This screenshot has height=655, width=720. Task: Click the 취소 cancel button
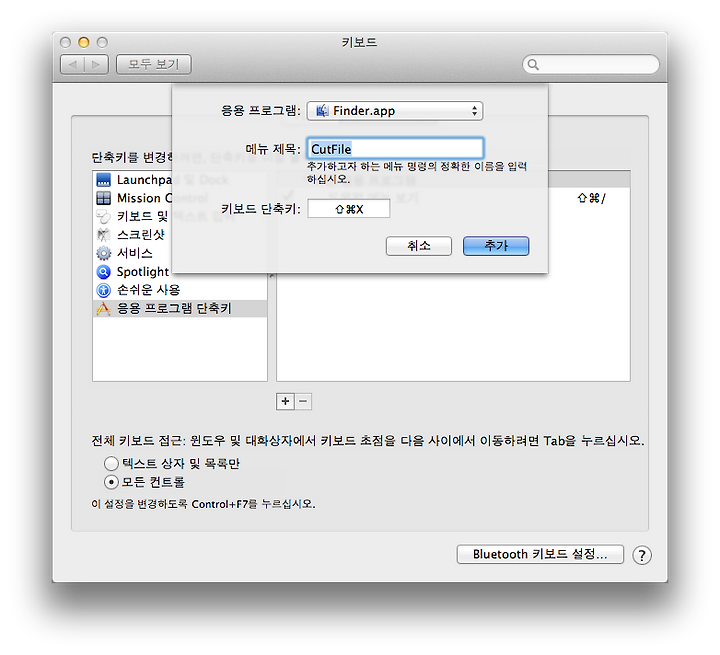[x=419, y=246]
